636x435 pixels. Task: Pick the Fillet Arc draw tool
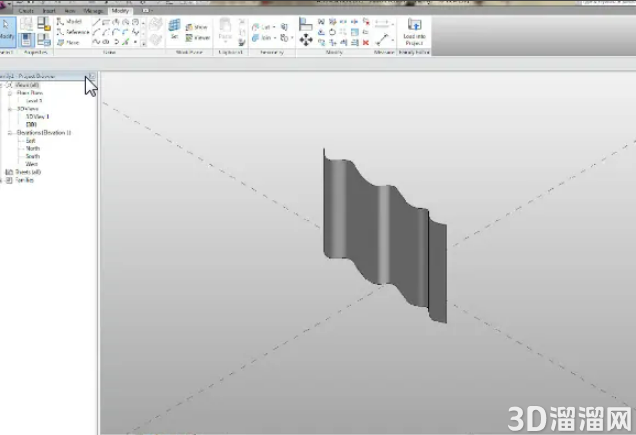point(125,32)
